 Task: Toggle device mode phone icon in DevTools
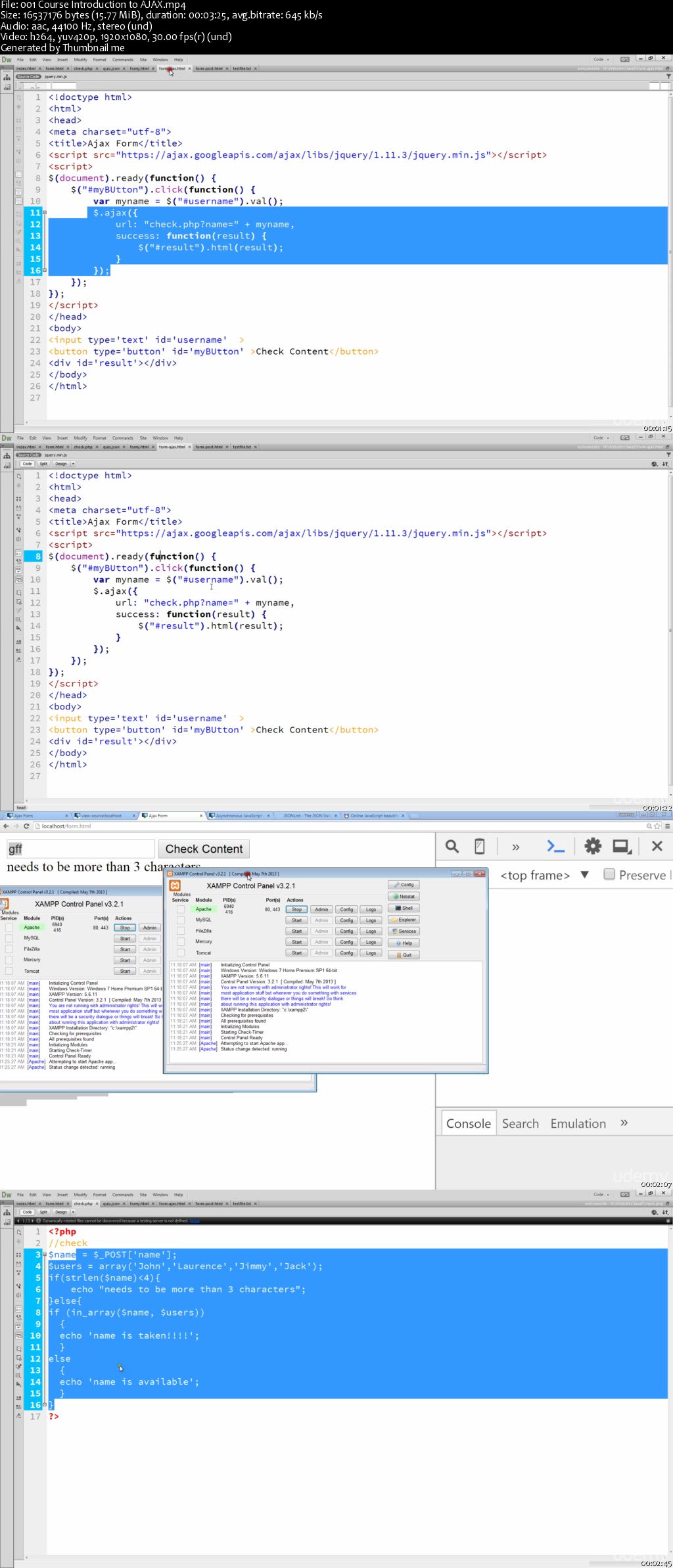click(x=480, y=846)
